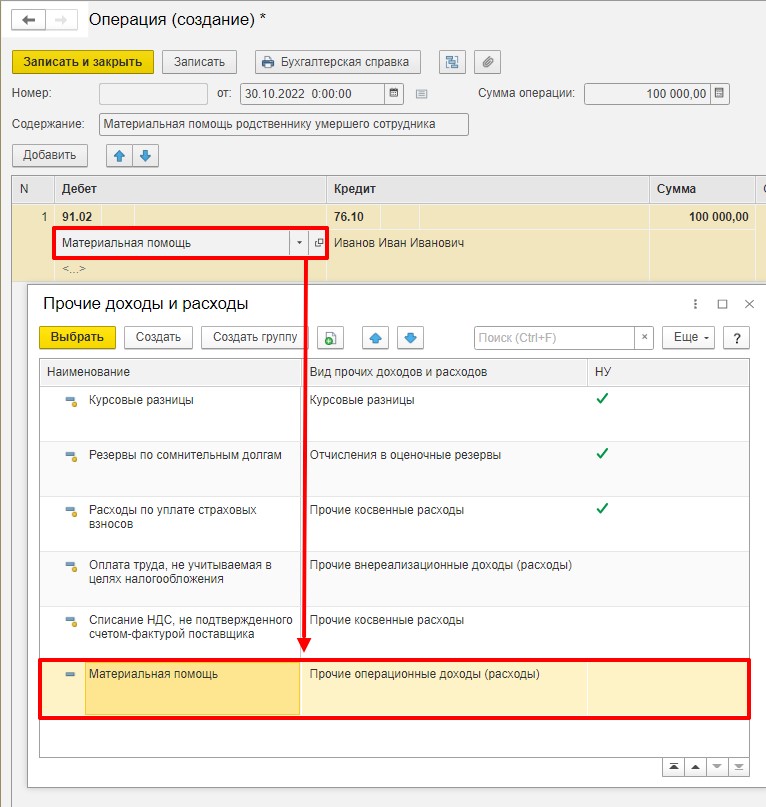766x807 pixels.
Task: Select the Курсовые разницы row name
Action: 141,400
